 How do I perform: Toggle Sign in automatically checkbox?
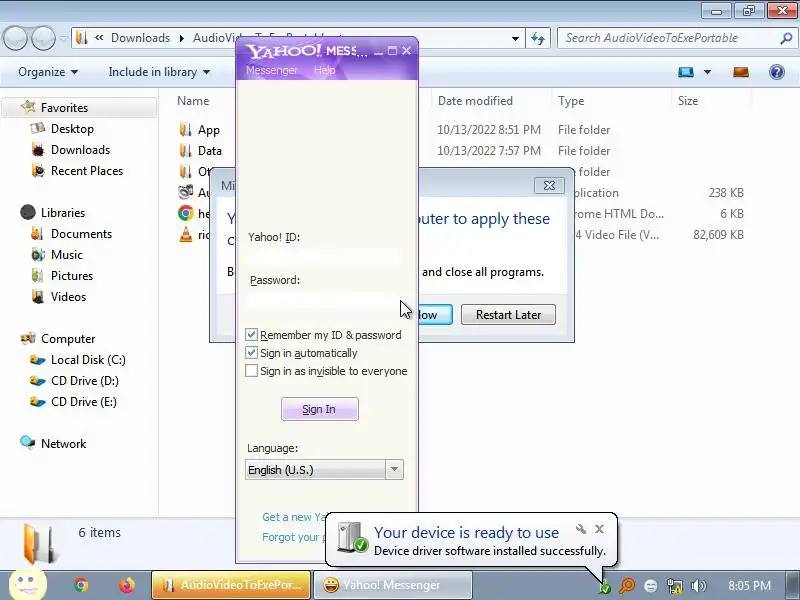click(251, 353)
